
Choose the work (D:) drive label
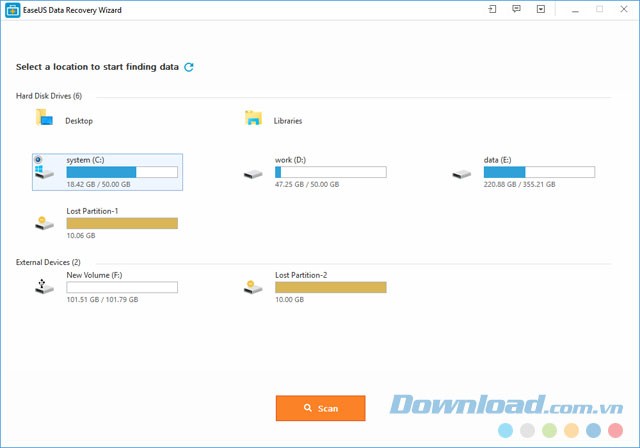pos(291,160)
